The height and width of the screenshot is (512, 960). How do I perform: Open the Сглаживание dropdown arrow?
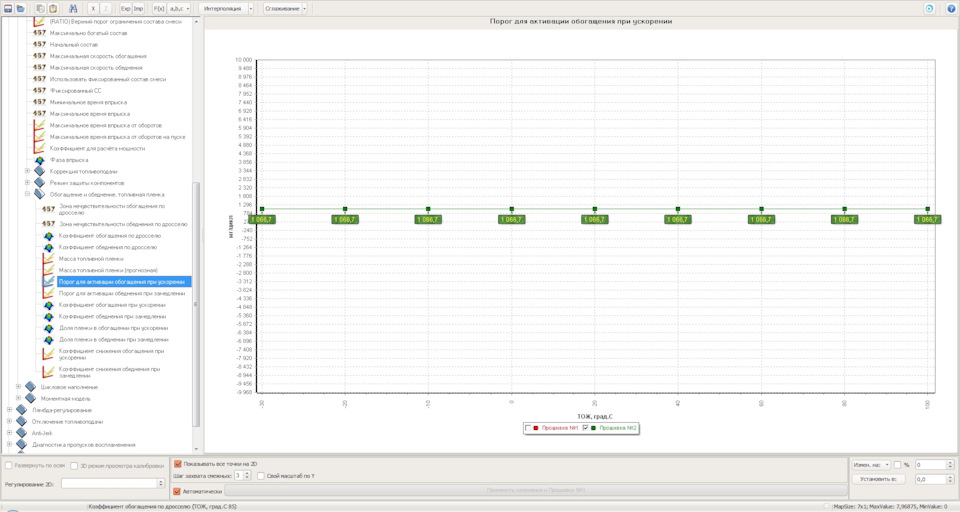pos(305,9)
